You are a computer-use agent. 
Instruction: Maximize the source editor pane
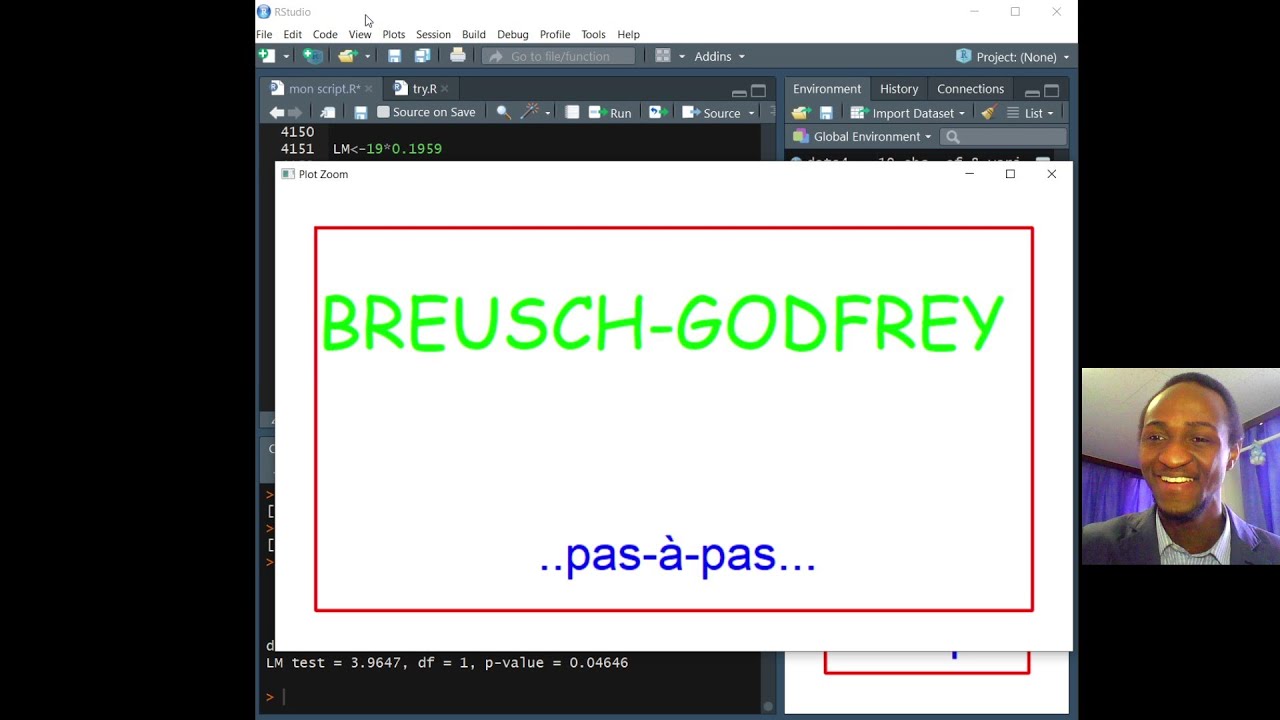click(758, 90)
